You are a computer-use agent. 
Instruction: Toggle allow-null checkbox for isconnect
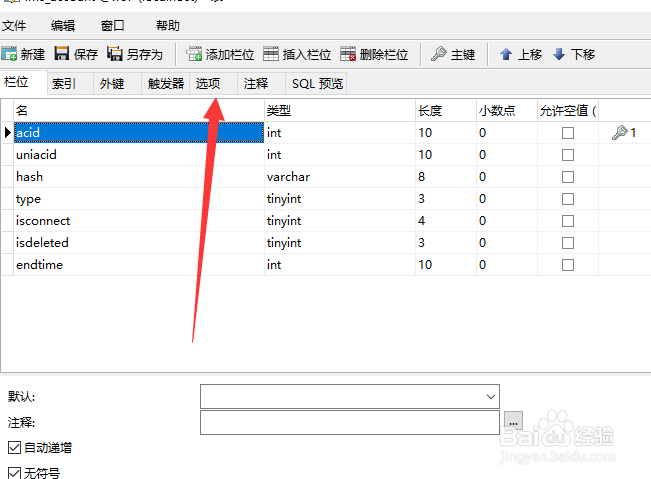tap(568, 221)
